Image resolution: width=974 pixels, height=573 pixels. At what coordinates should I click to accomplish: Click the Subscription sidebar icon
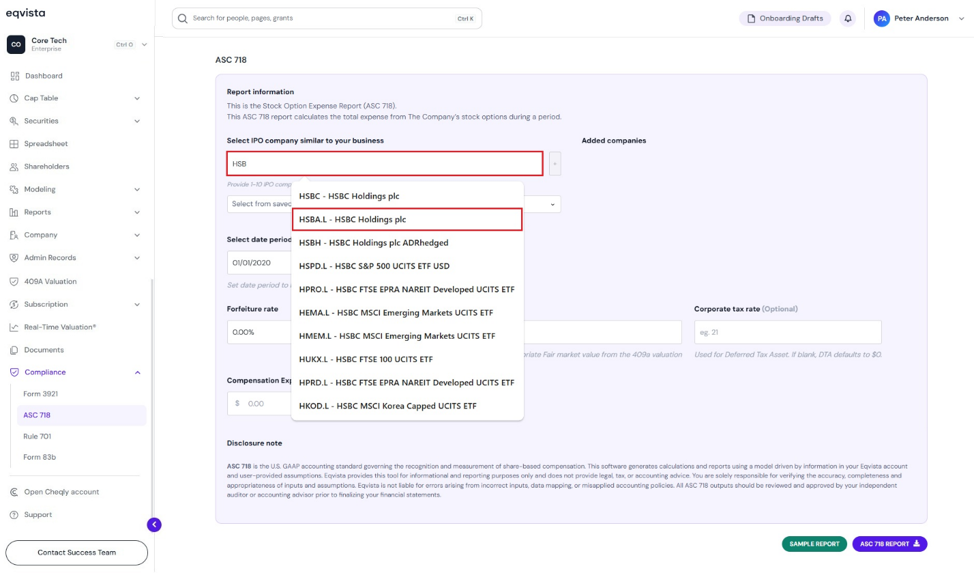coord(14,305)
